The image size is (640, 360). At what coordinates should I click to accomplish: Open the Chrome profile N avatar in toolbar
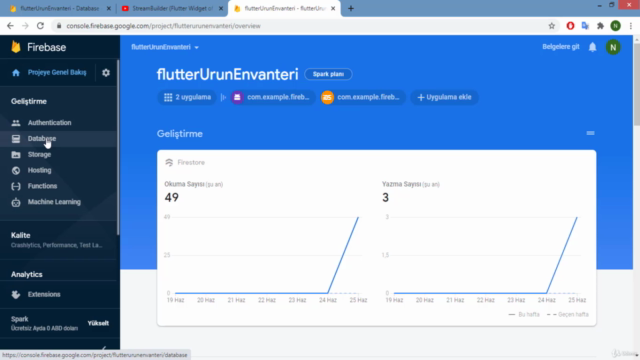coord(616,26)
